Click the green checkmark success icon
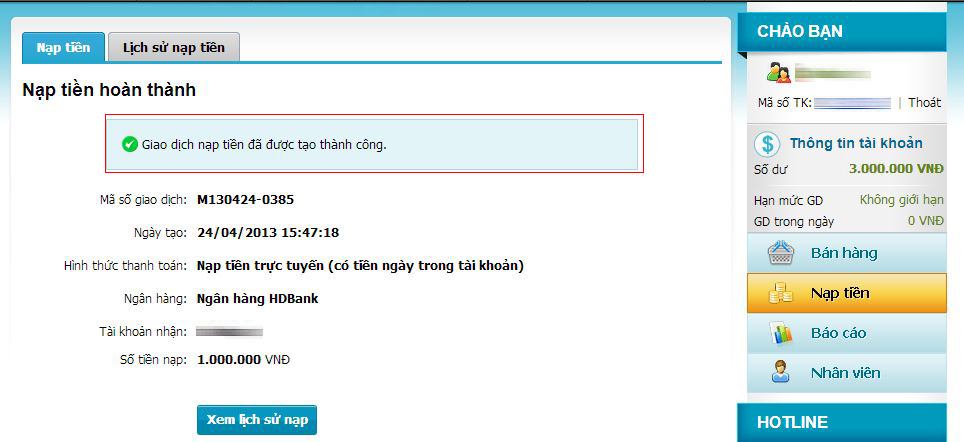The width and height of the screenshot is (964, 442). [x=130, y=145]
